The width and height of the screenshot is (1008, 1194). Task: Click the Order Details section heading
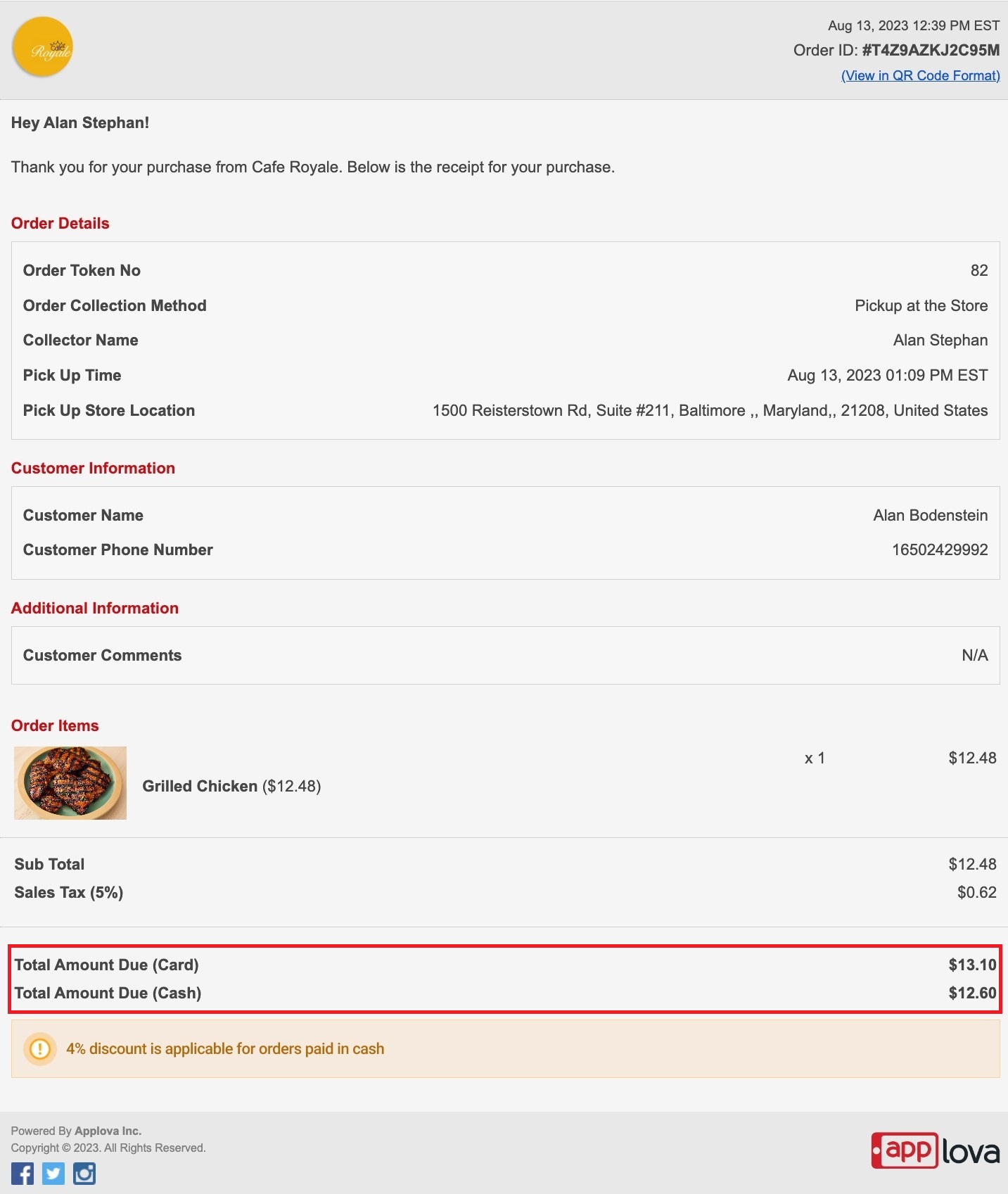pos(60,223)
